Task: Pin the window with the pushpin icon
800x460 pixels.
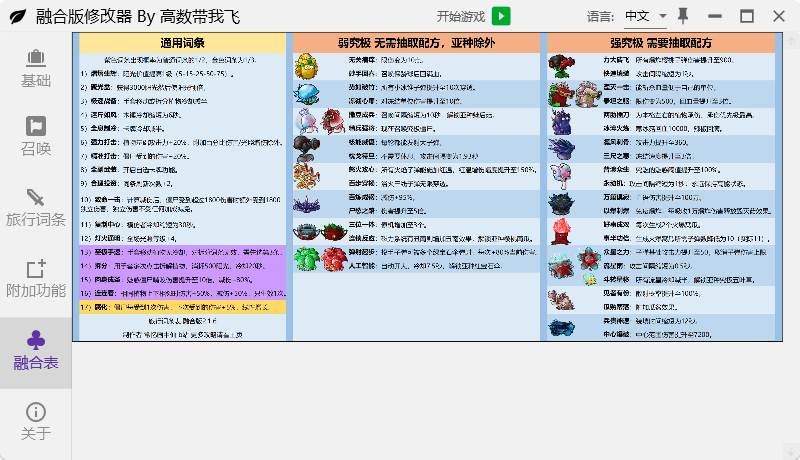Action: 683,16
